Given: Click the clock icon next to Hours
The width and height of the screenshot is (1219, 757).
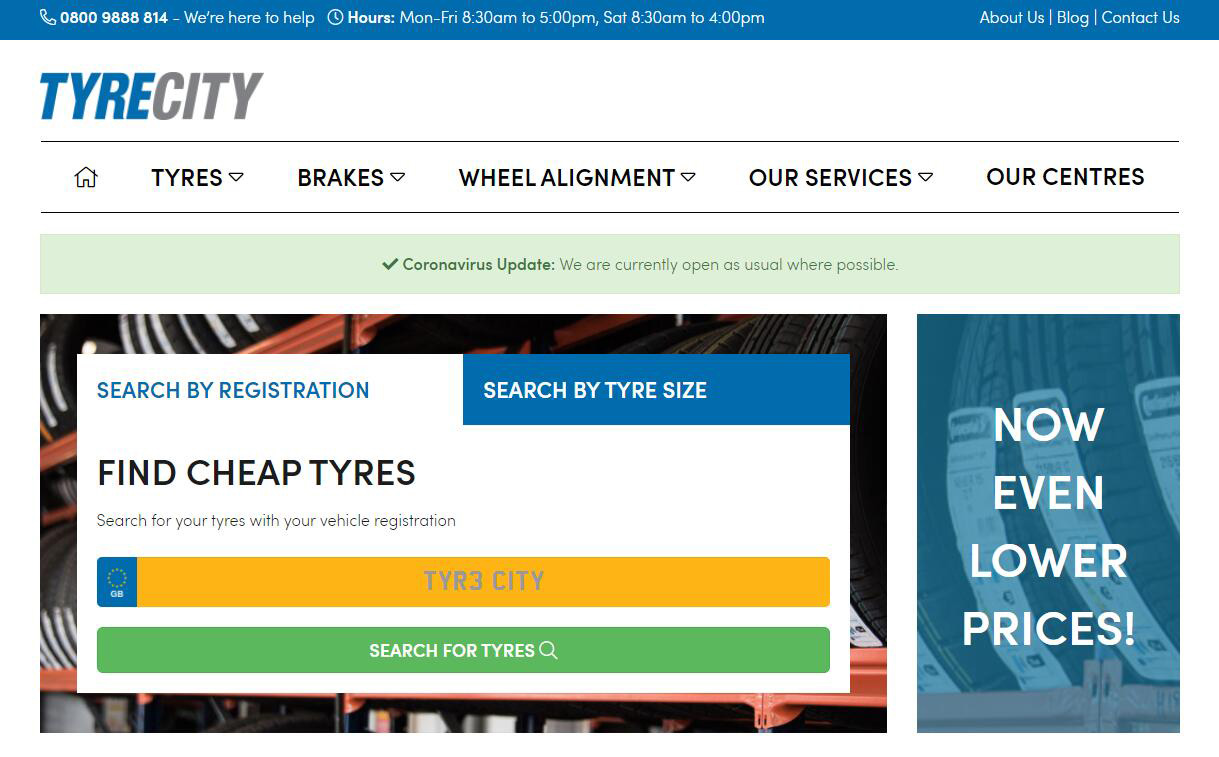Looking at the screenshot, I should (336, 17).
